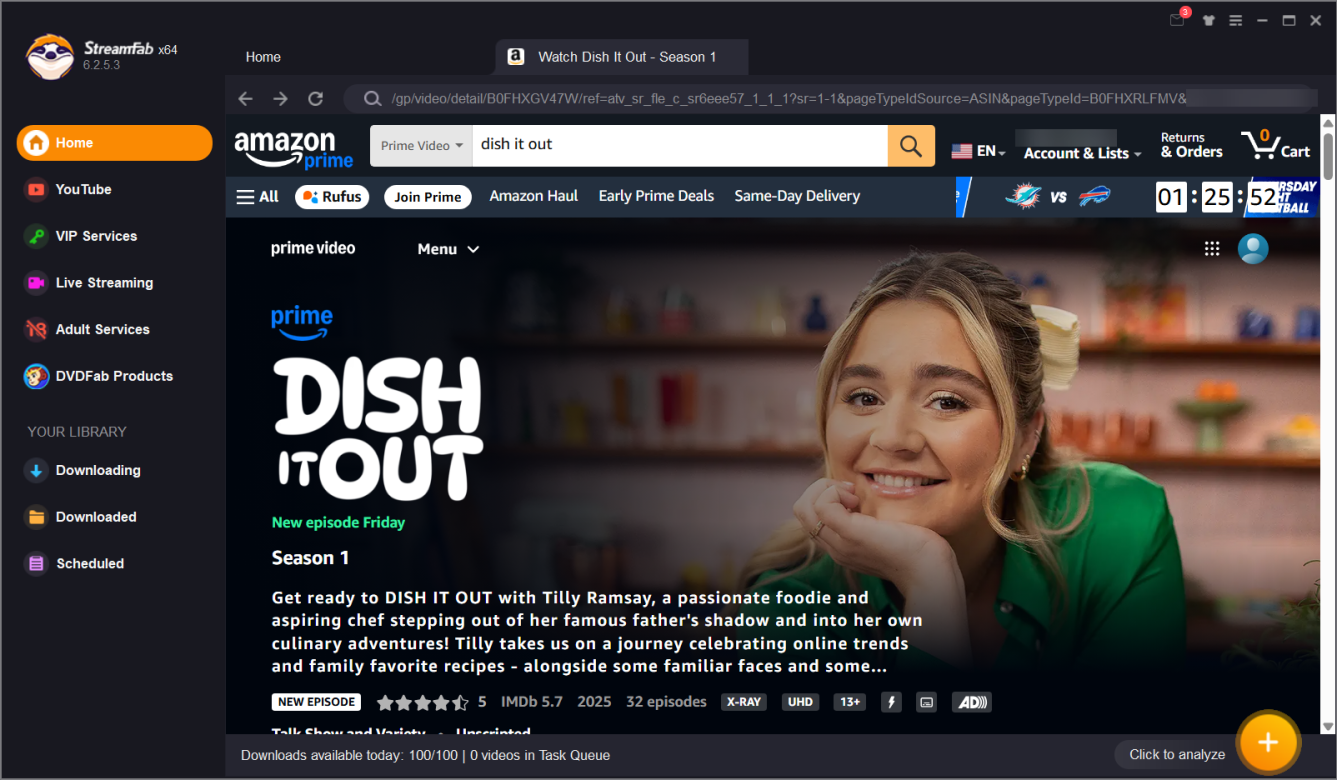The width and height of the screenshot is (1337, 780).
Task: Click the Live Streaming camera icon
Action: [x=36, y=283]
